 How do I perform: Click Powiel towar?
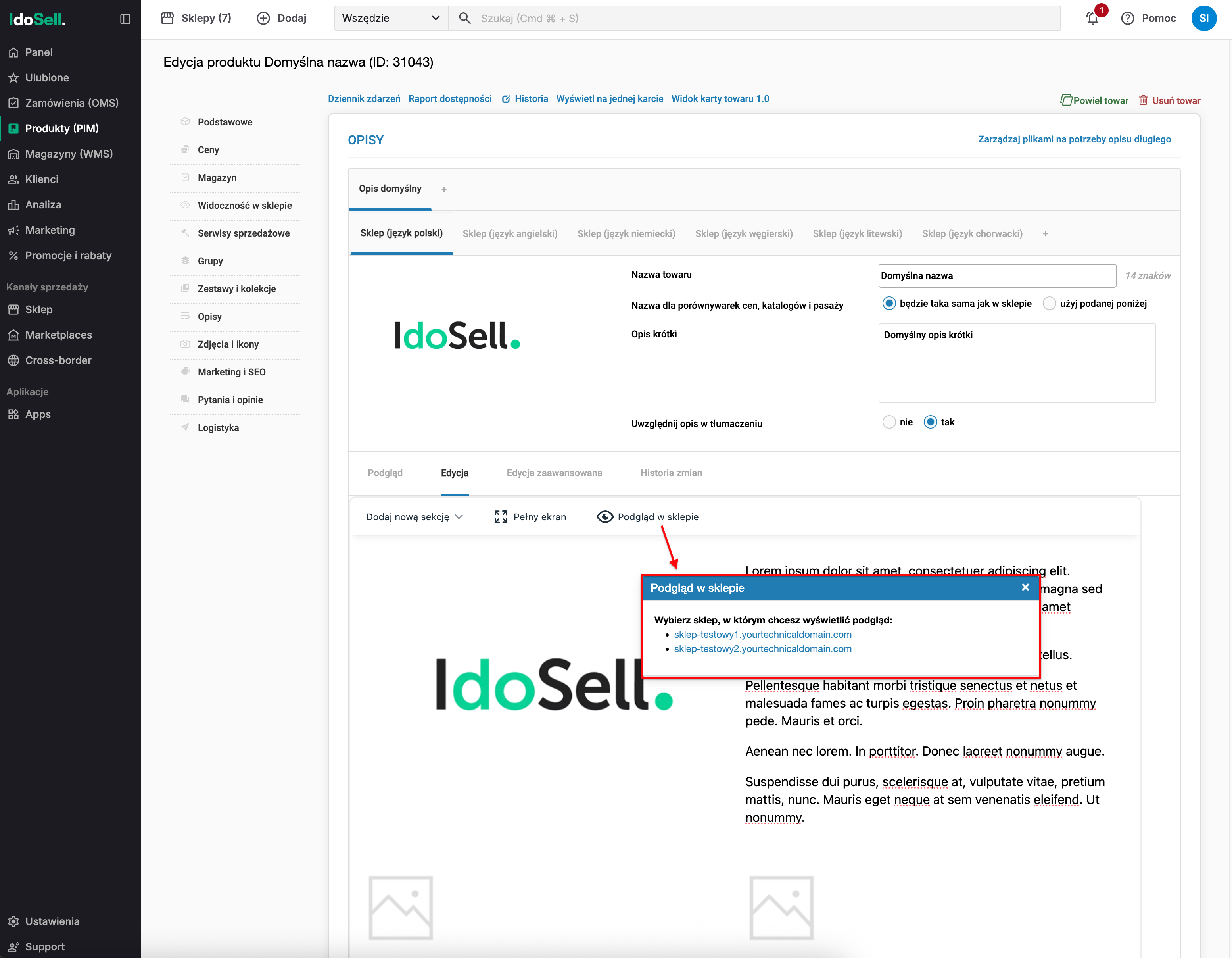point(1094,100)
